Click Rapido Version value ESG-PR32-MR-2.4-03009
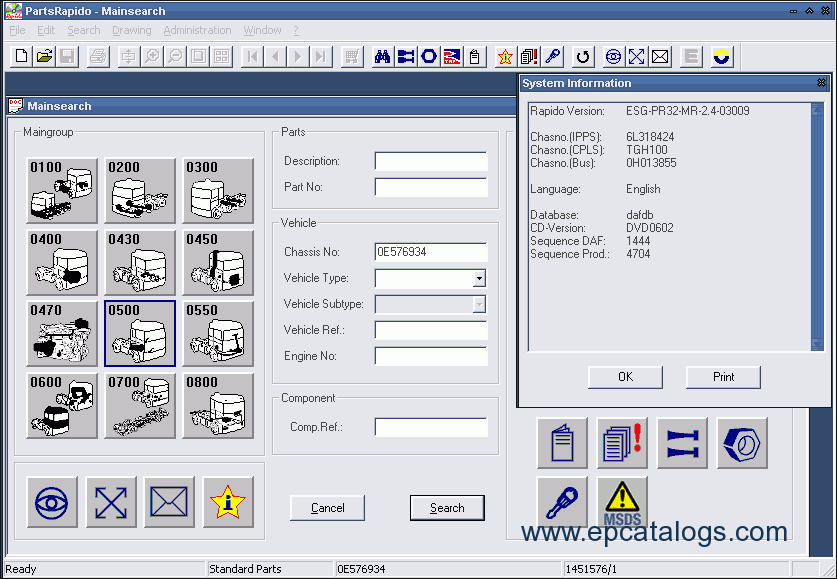 pos(688,111)
